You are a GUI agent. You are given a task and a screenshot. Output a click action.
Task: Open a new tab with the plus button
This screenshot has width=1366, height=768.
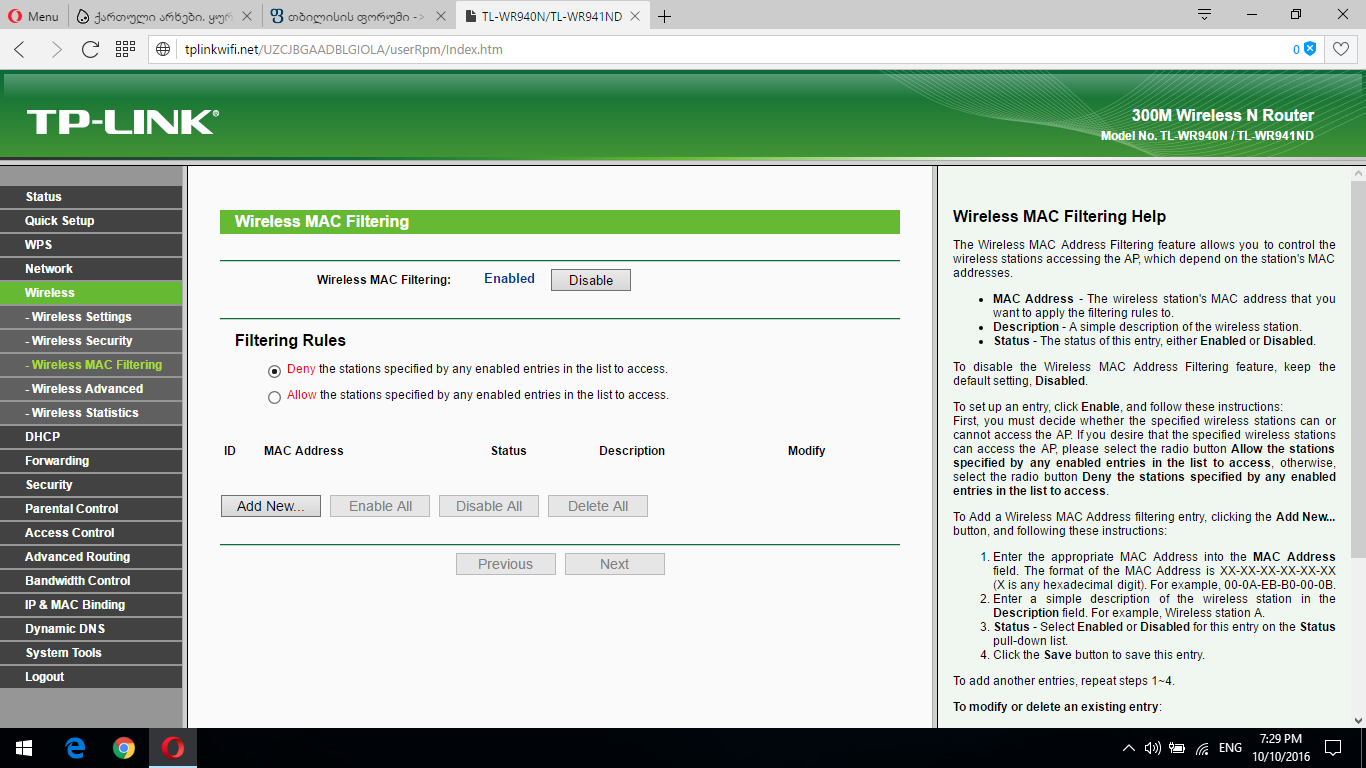coord(665,16)
